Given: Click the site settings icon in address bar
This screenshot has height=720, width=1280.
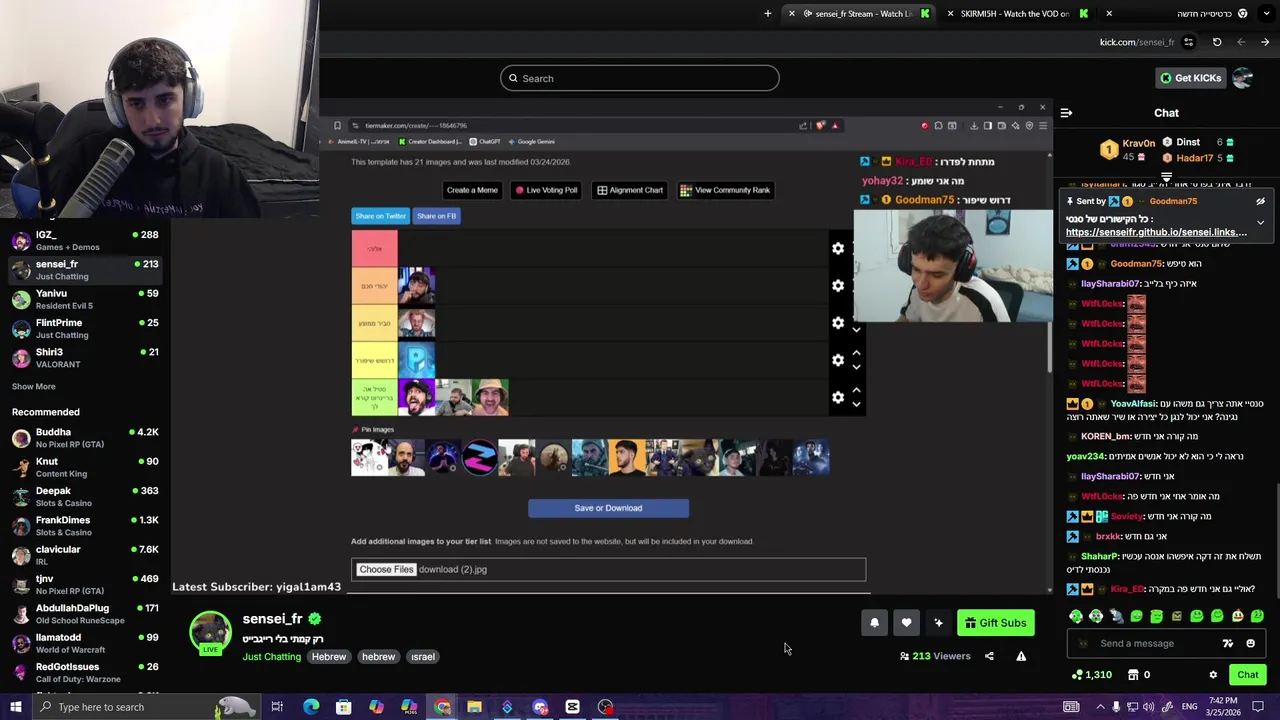Looking at the screenshot, I should tap(1188, 42).
